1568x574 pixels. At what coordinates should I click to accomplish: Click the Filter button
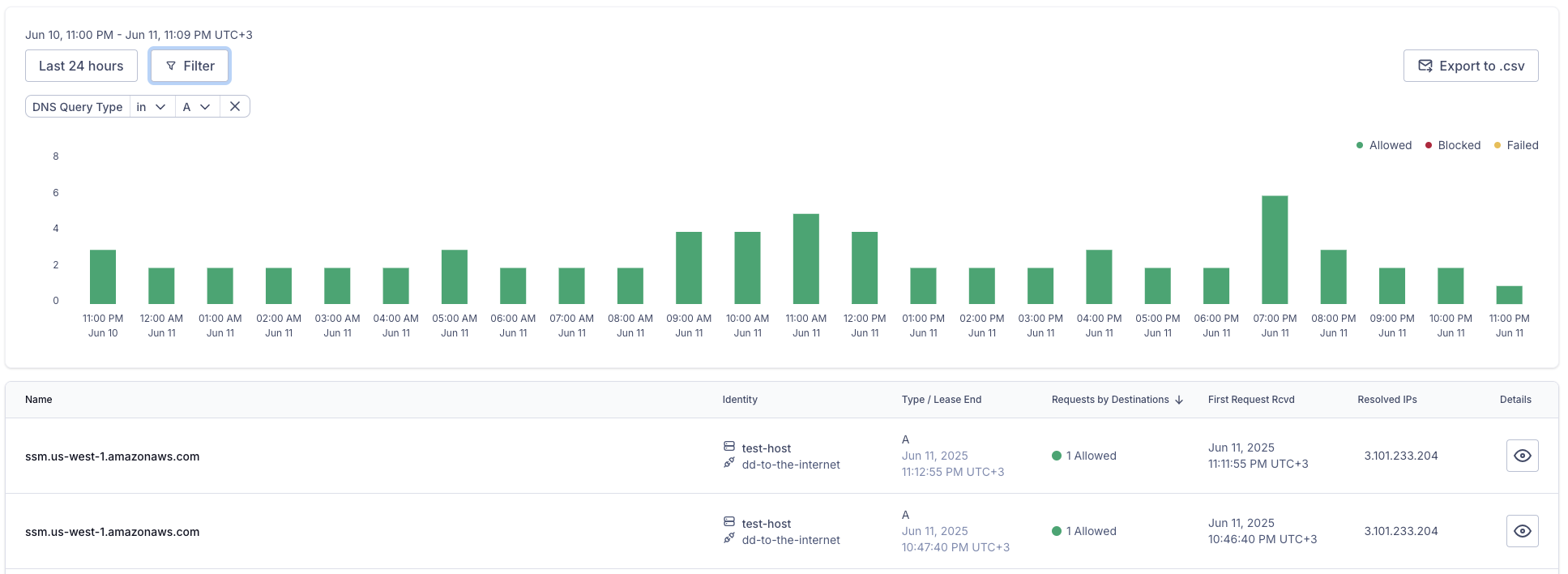190,66
